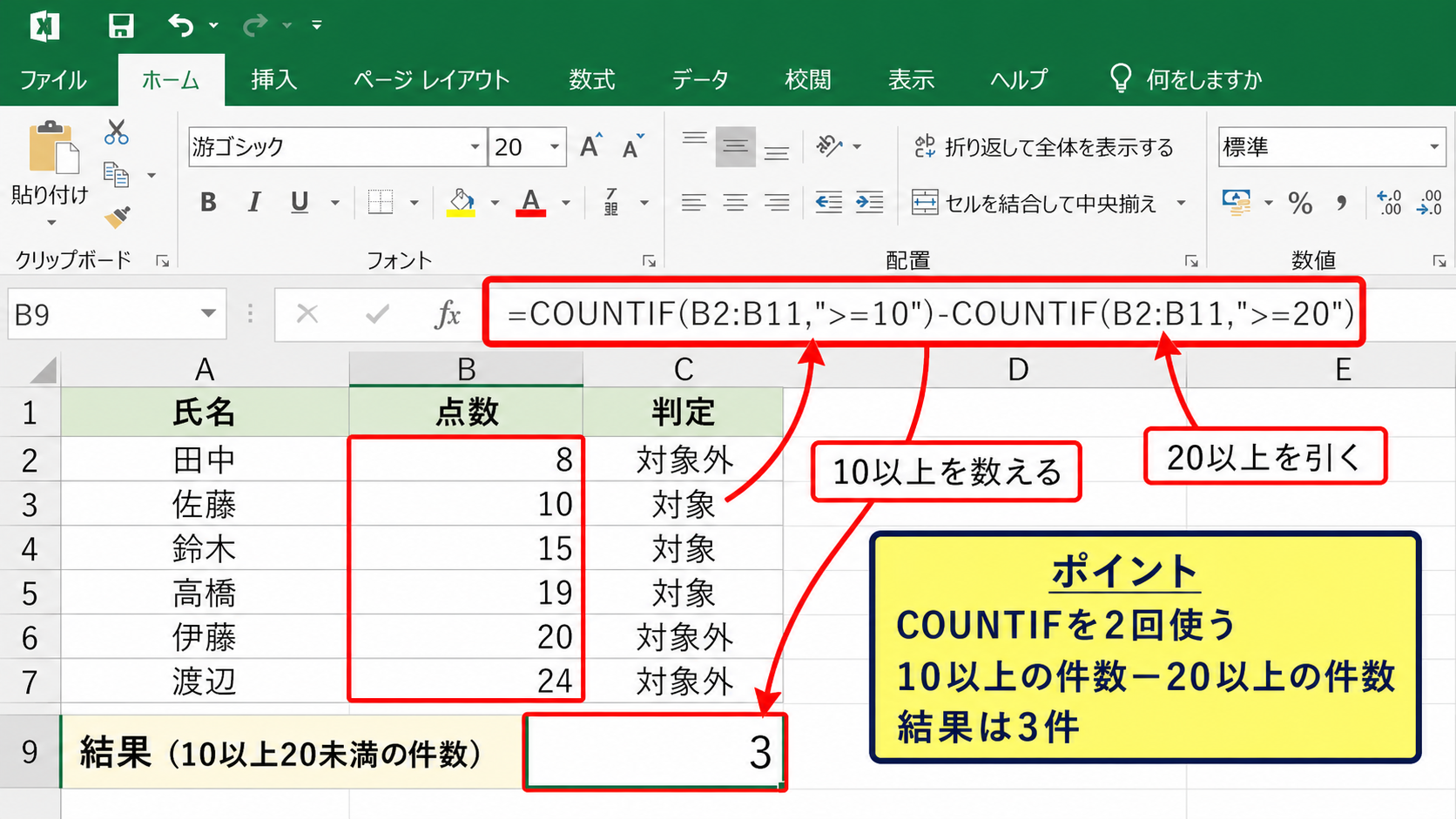Click the Select All corner triangle
This screenshot has width=1456, height=819.
point(44,370)
